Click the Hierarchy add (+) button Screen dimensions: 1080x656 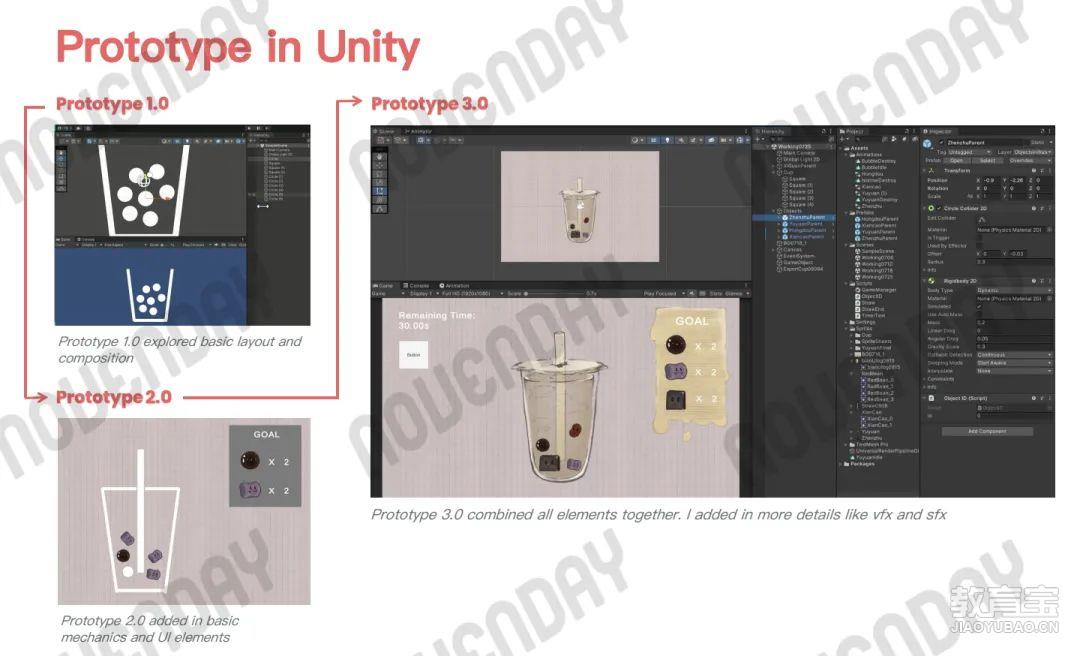pos(758,139)
